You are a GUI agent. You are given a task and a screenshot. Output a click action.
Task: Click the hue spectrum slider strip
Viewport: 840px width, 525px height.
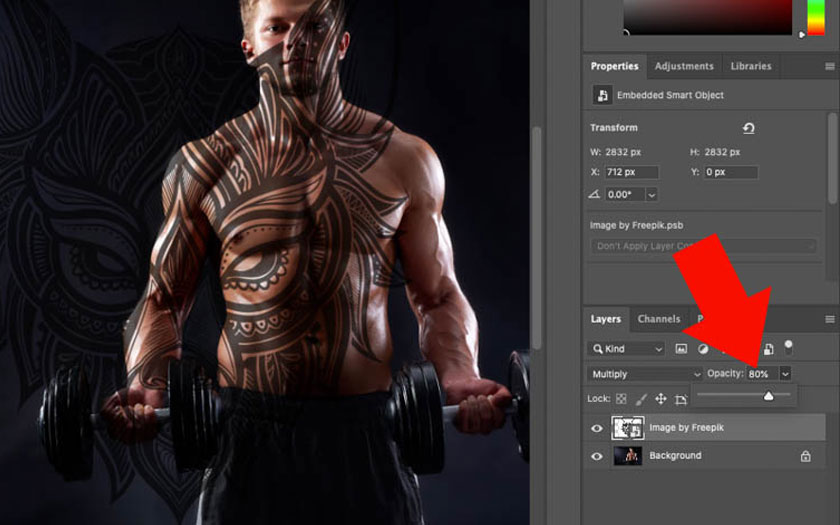816,17
